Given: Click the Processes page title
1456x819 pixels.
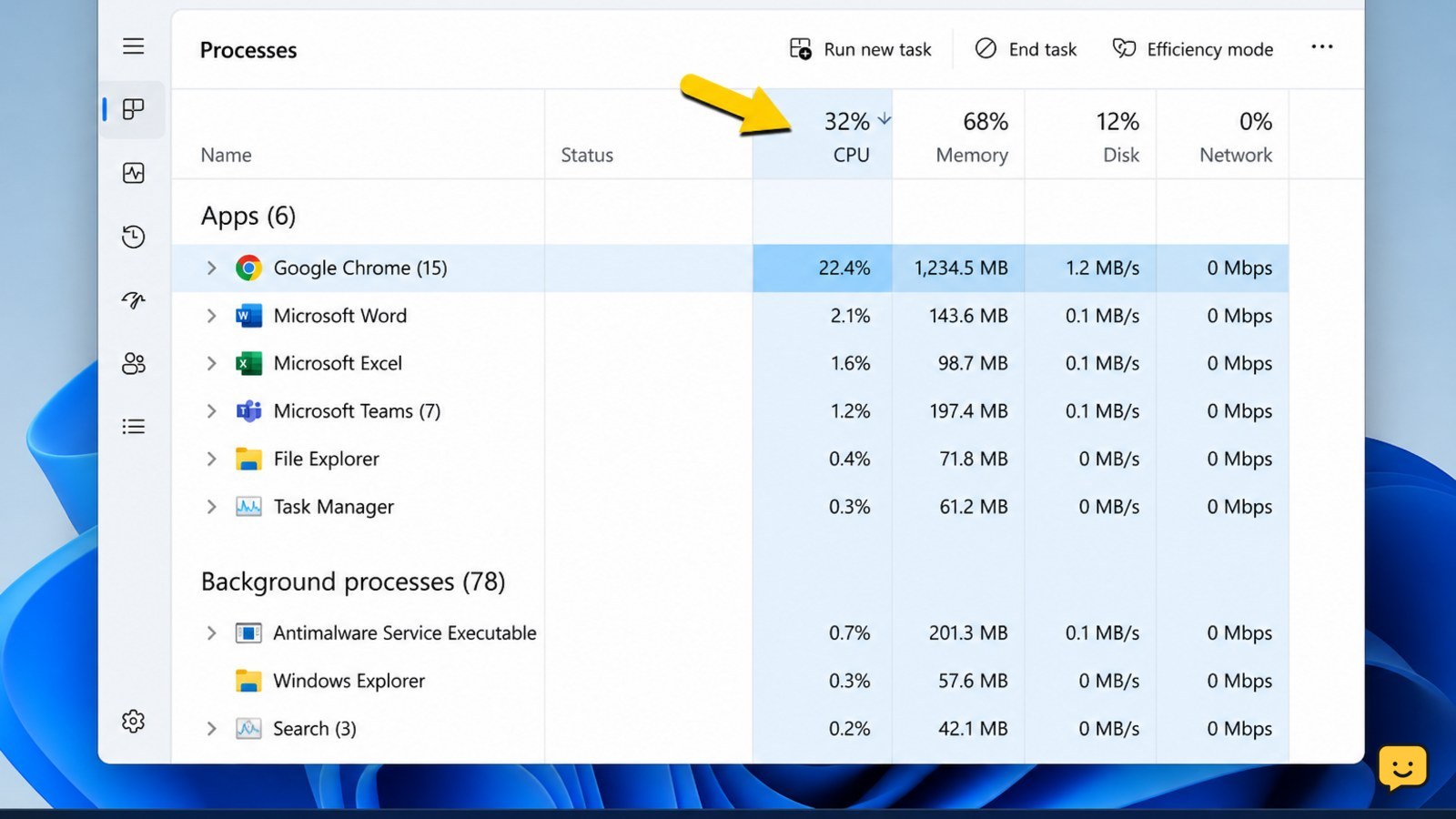Looking at the screenshot, I should (x=248, y=50).
